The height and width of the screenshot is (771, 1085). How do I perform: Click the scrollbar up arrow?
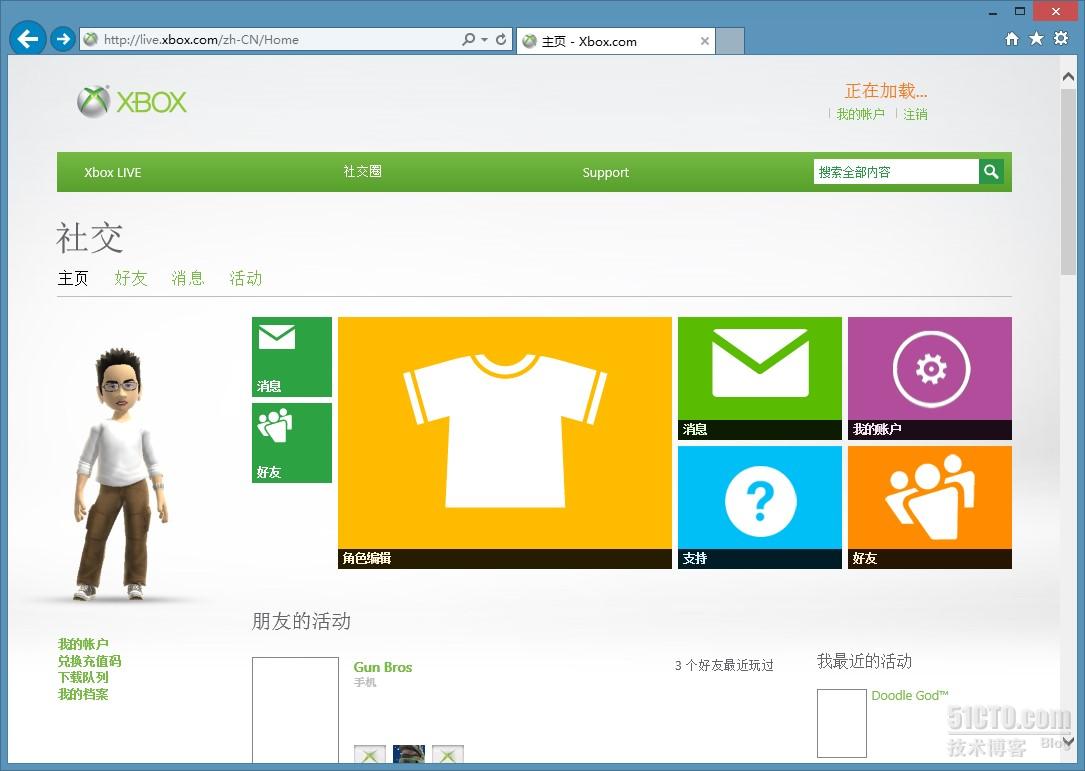[x=1068, y=77]
